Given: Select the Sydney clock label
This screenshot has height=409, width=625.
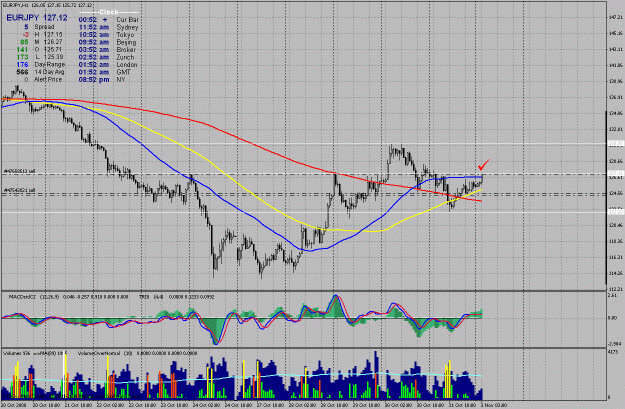Looking at the screenshot, I should tap(127, 27).
